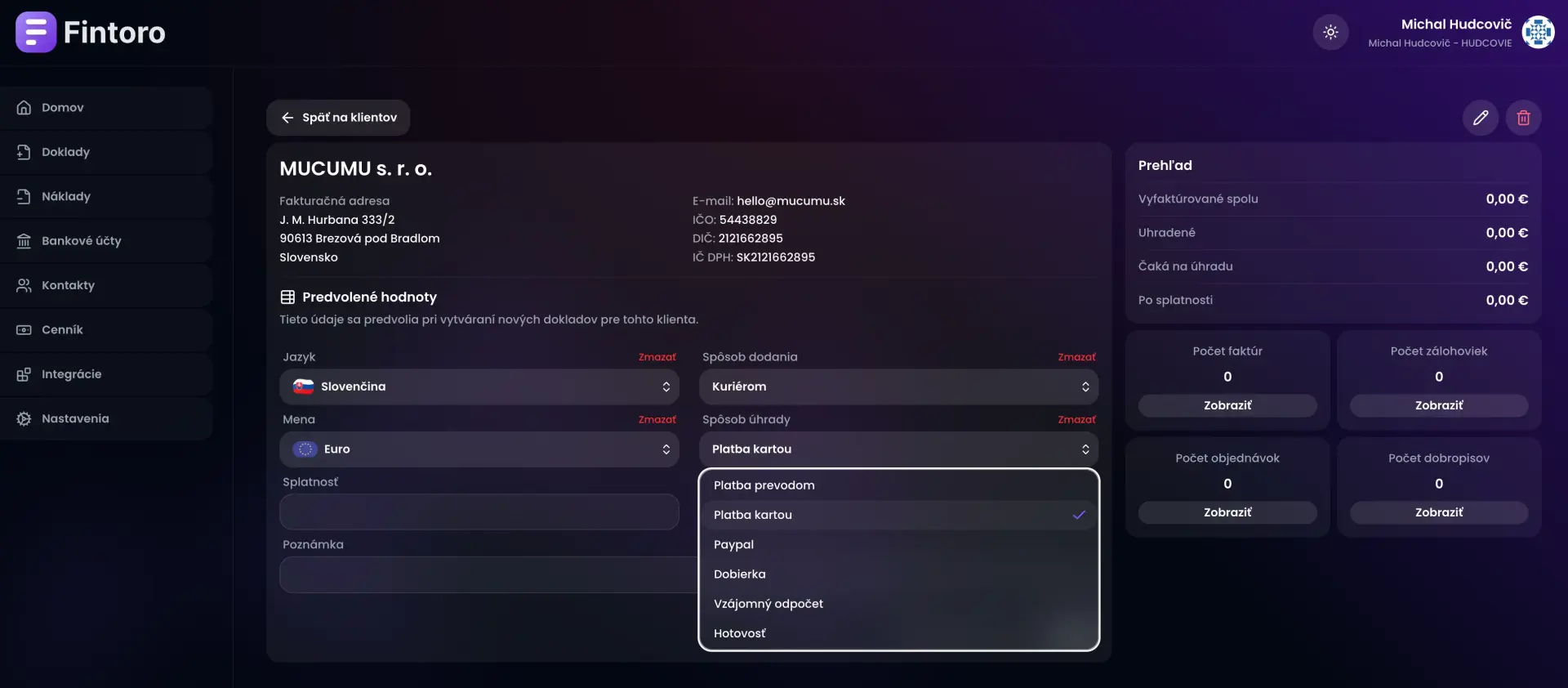The height and width of the screenshot is (688, 1568).
Task: Click Zobraziť under Počet faktúr
Action: (1227, 405)
